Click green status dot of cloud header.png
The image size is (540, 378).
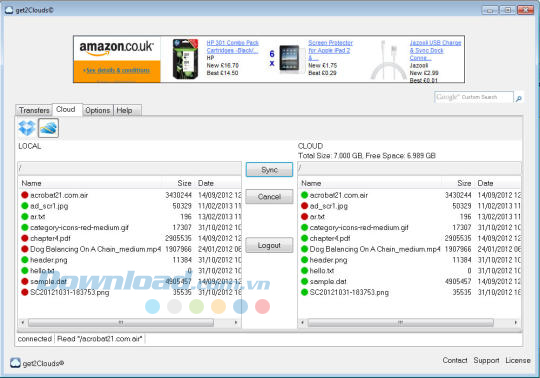pyautogui.click(x=304, y=260)
